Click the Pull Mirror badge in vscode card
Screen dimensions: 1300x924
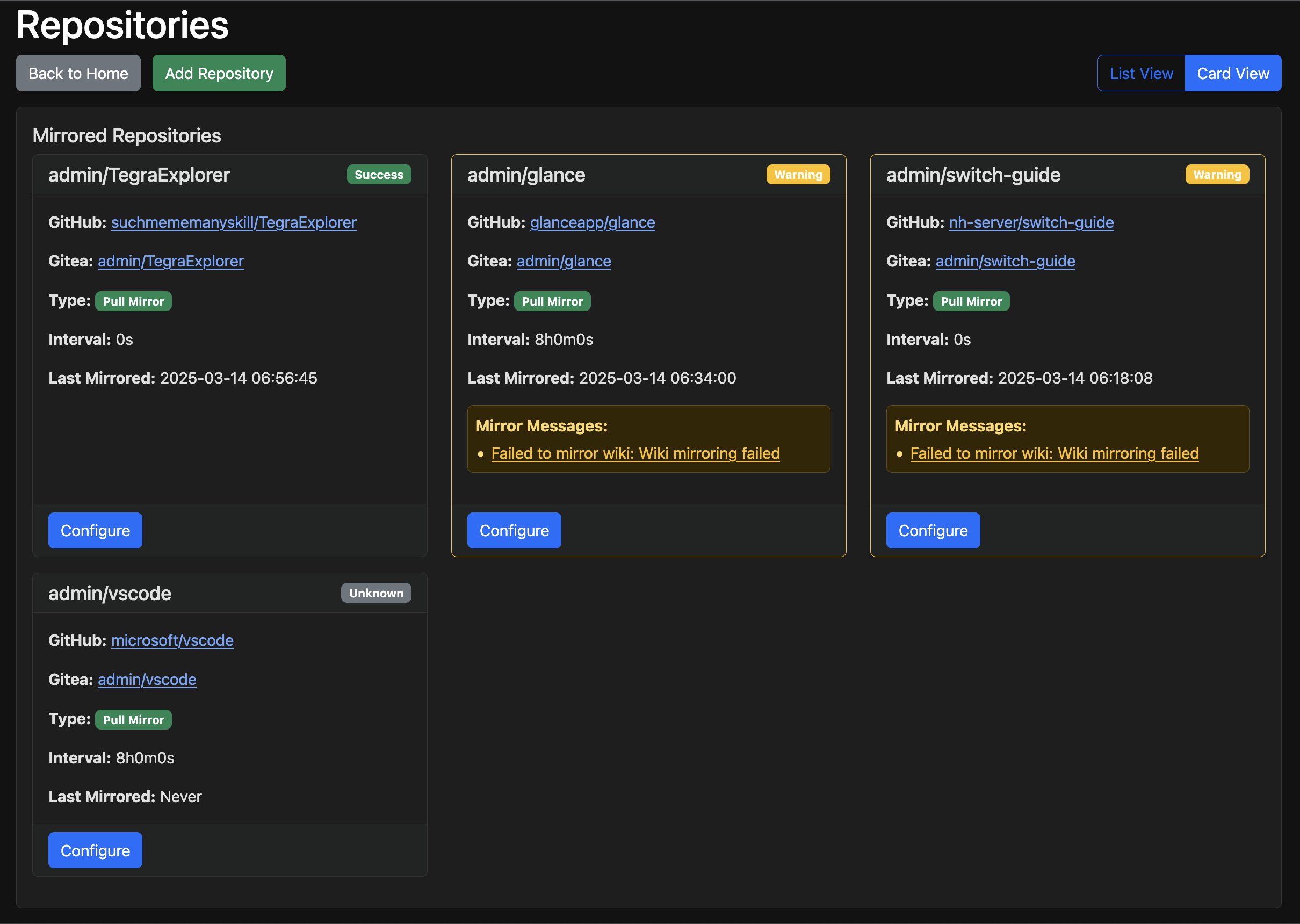pos(133,720)
